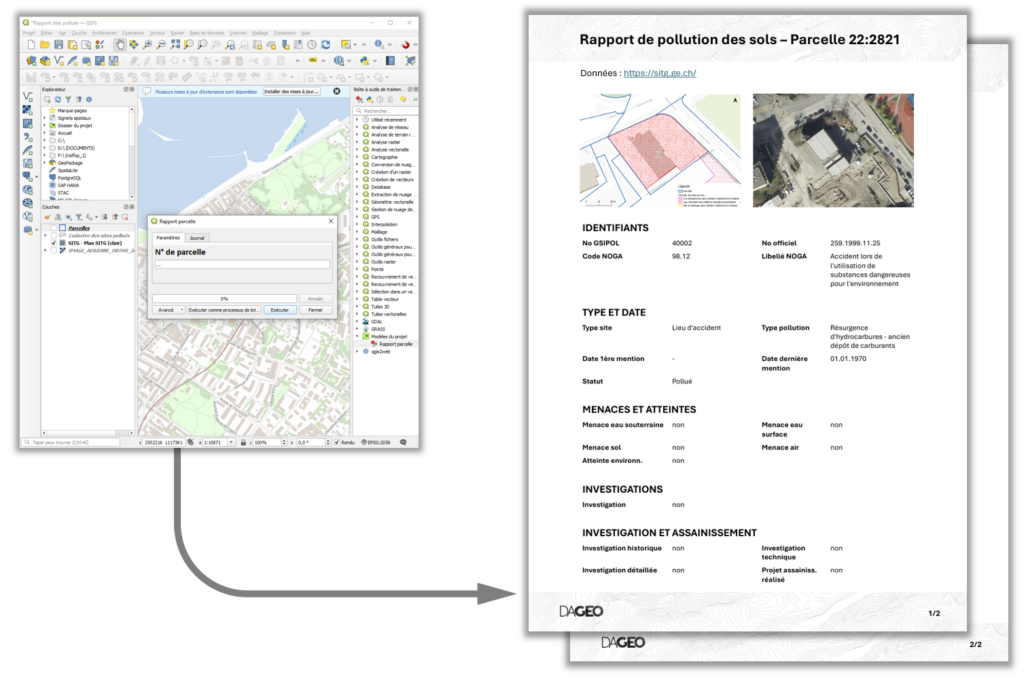This screenshot has height=679, width=1024.
Task: Open the Avancé dropdown in the dialog
Action: [169, 310]
